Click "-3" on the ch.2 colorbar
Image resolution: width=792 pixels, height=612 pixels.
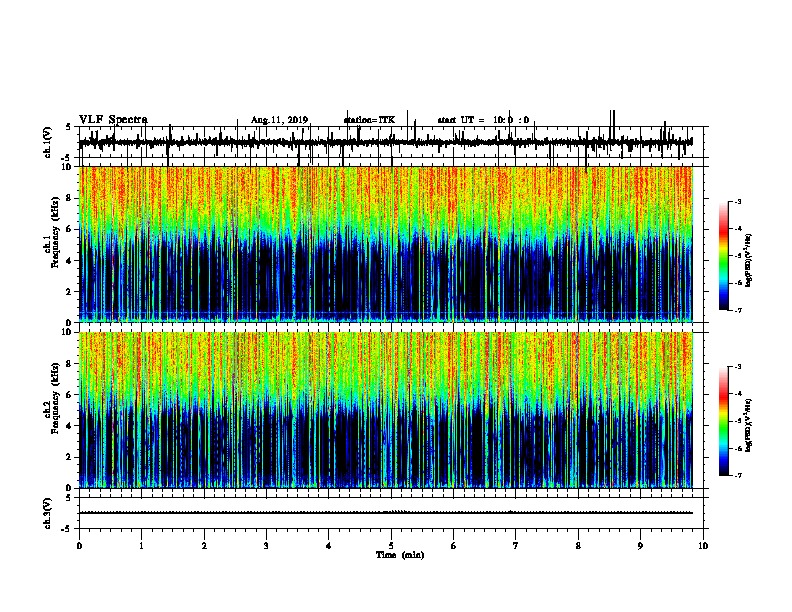click(x=738, y=367)
